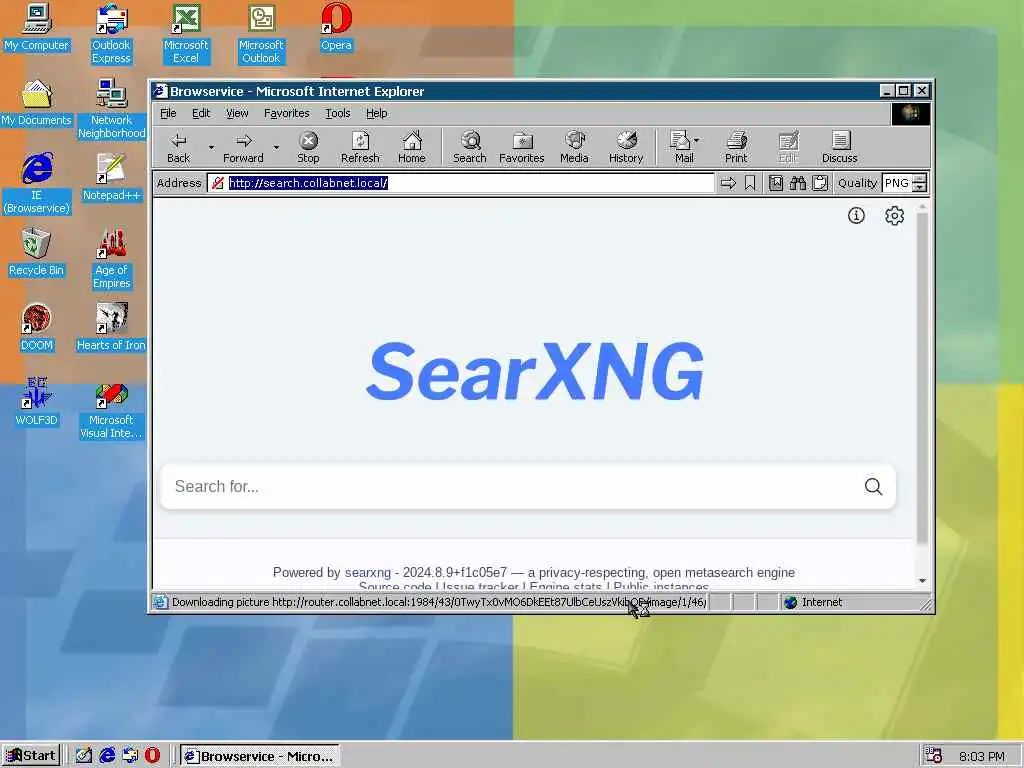Switch to Browservice taskbar button
Viewport: 1024px width, 768px height.
(x=259, y=756)
